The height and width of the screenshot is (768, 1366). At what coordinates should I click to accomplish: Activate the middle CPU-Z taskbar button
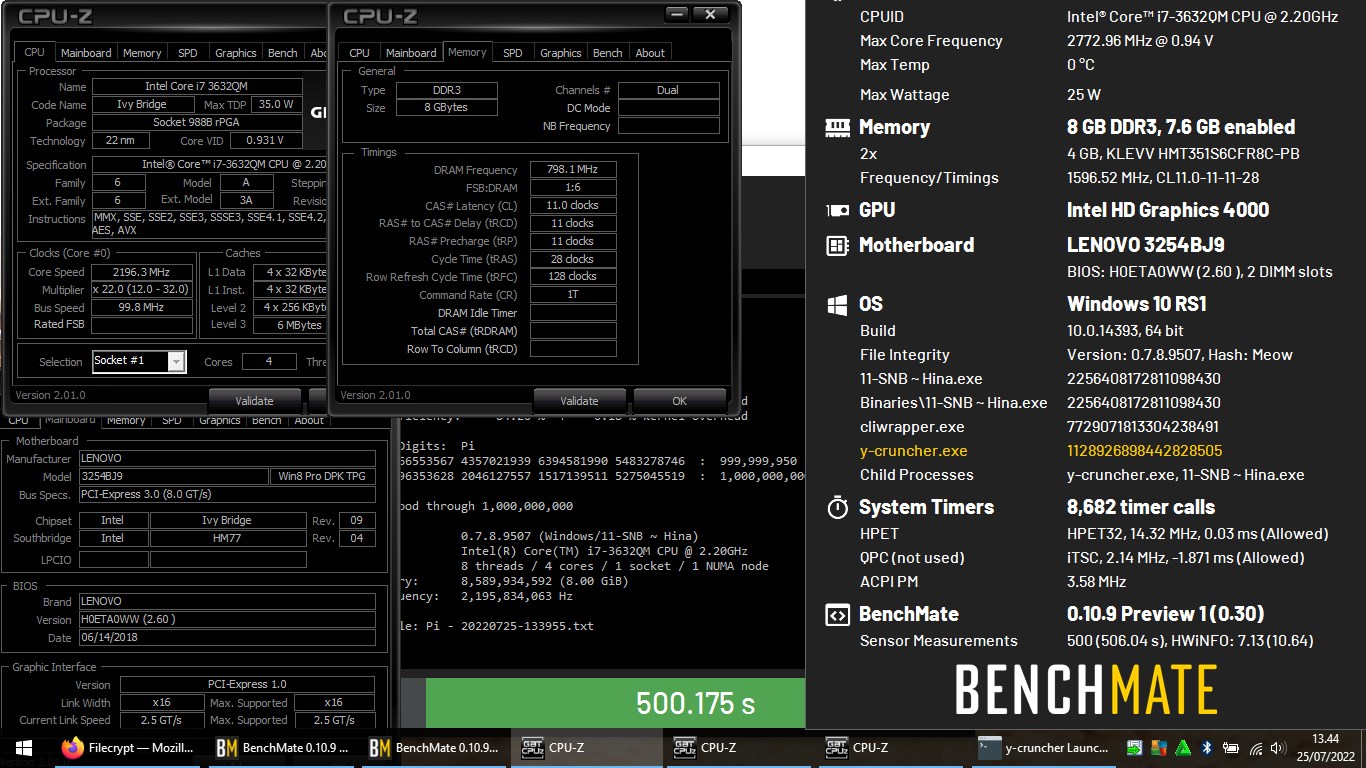[x=739, y=747]
